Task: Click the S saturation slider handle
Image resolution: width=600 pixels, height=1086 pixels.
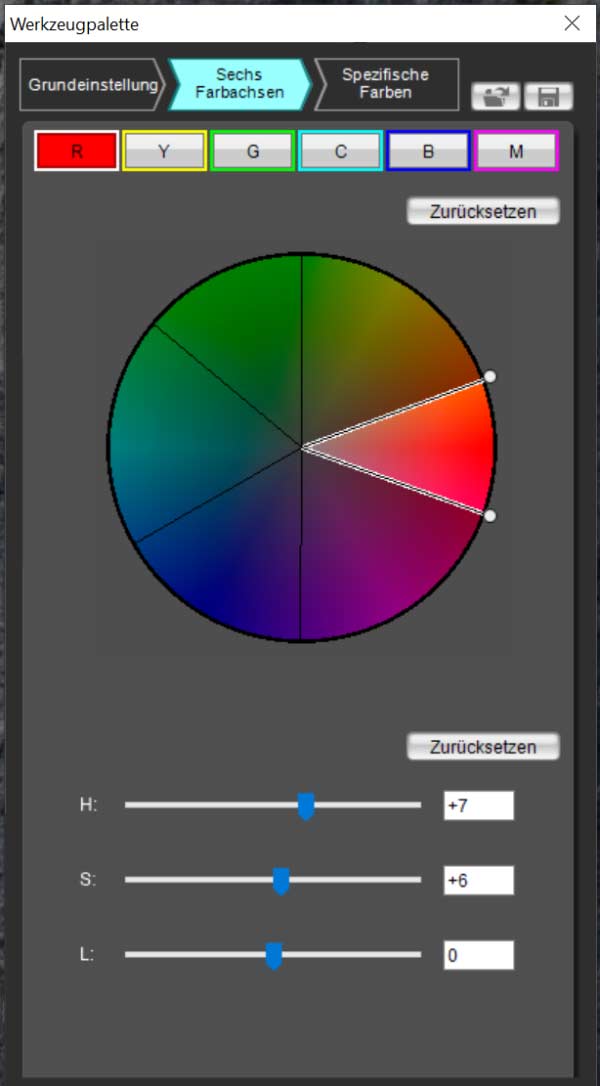Action: click(281, 880)
